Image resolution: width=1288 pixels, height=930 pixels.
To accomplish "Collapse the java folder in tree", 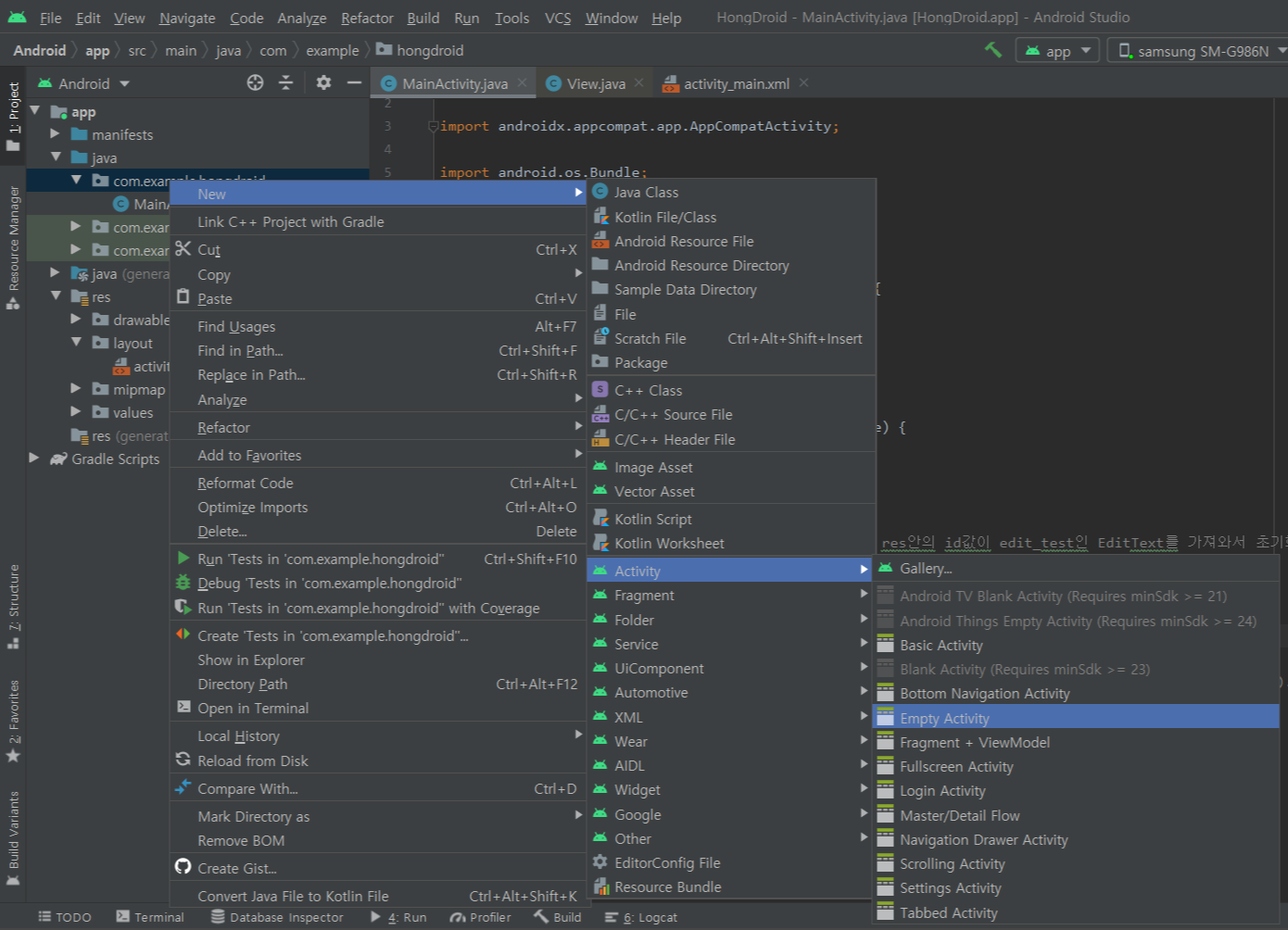I will (x=56, y=157).
